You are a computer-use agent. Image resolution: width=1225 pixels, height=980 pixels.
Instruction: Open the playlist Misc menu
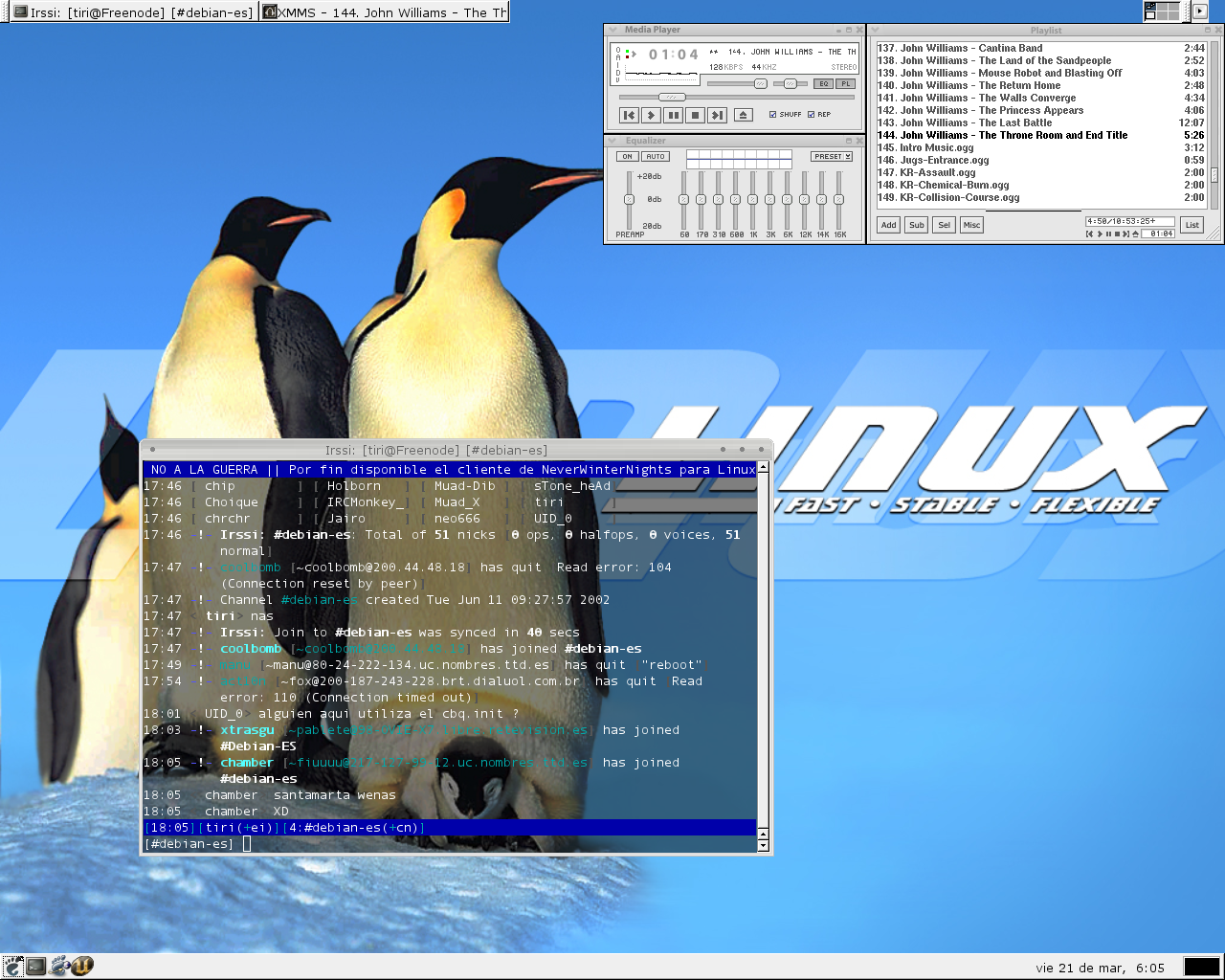[972, 225]
